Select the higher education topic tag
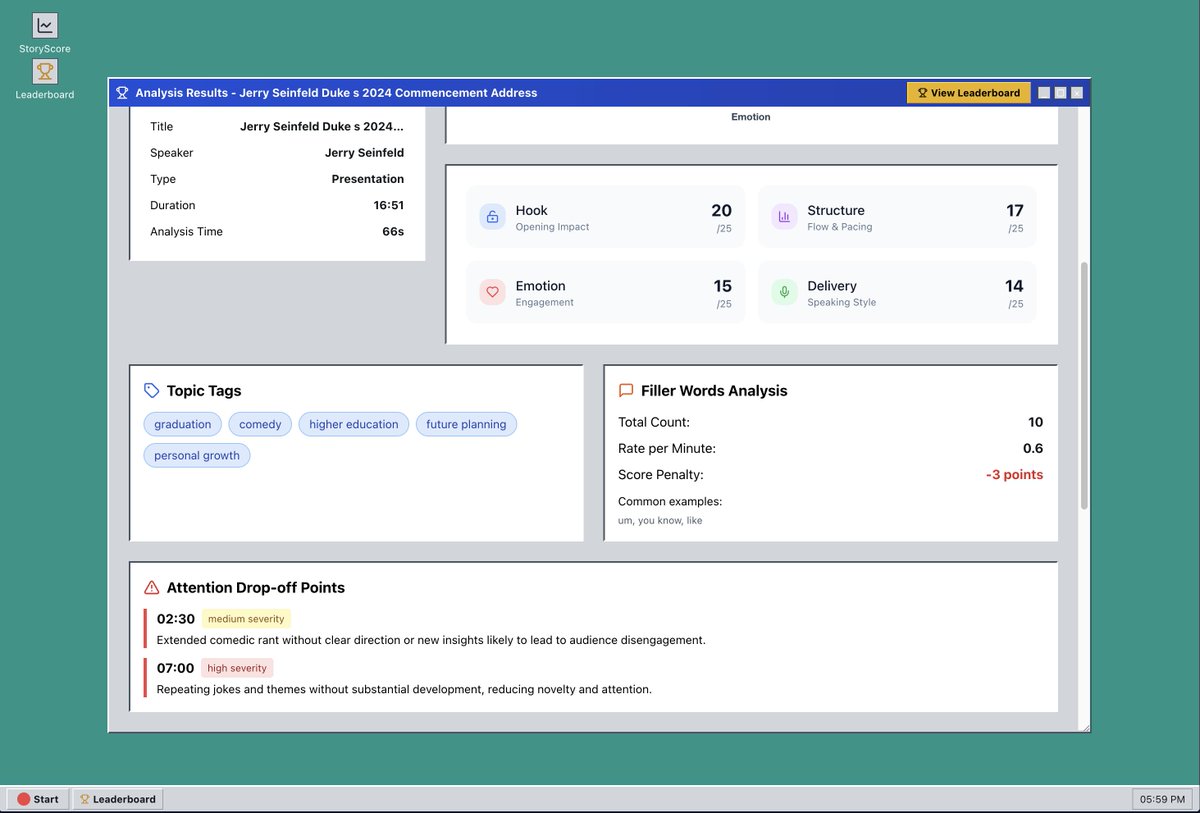Screen dimensions: 1200x813 [x=354, y=424]
